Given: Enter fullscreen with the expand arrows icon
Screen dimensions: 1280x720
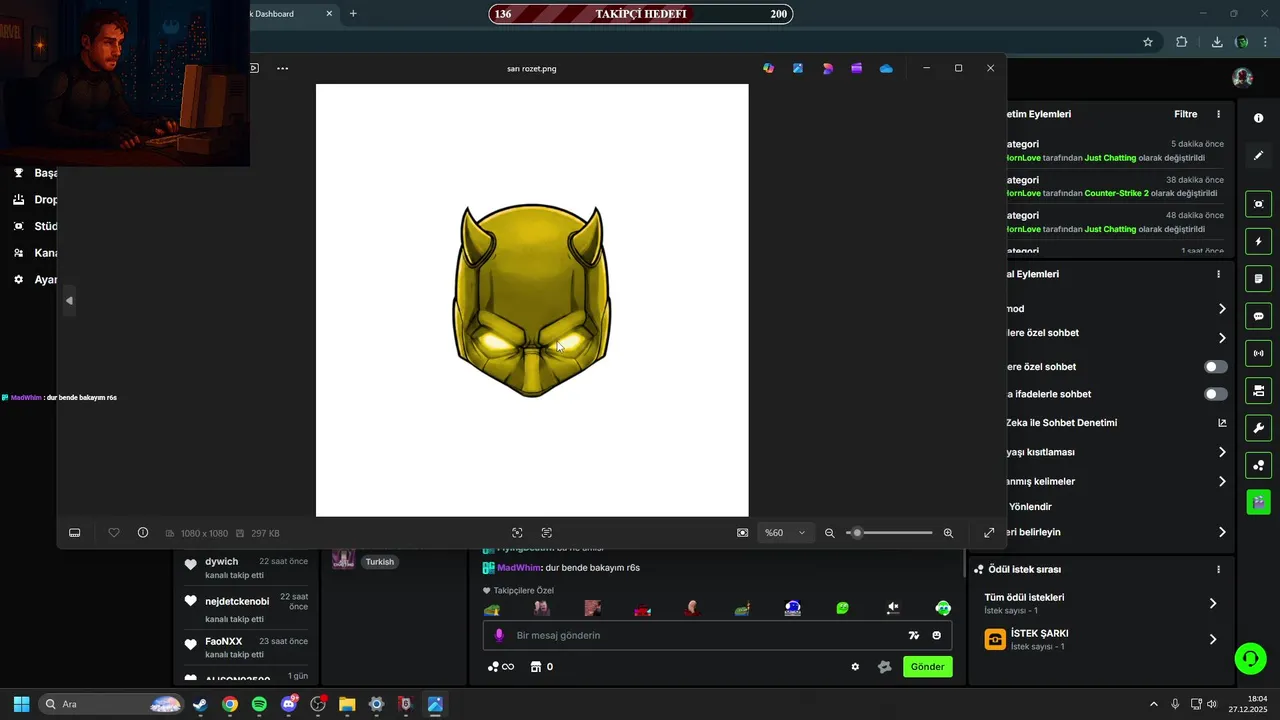Looking at the screenshot, I should point(989,533).
